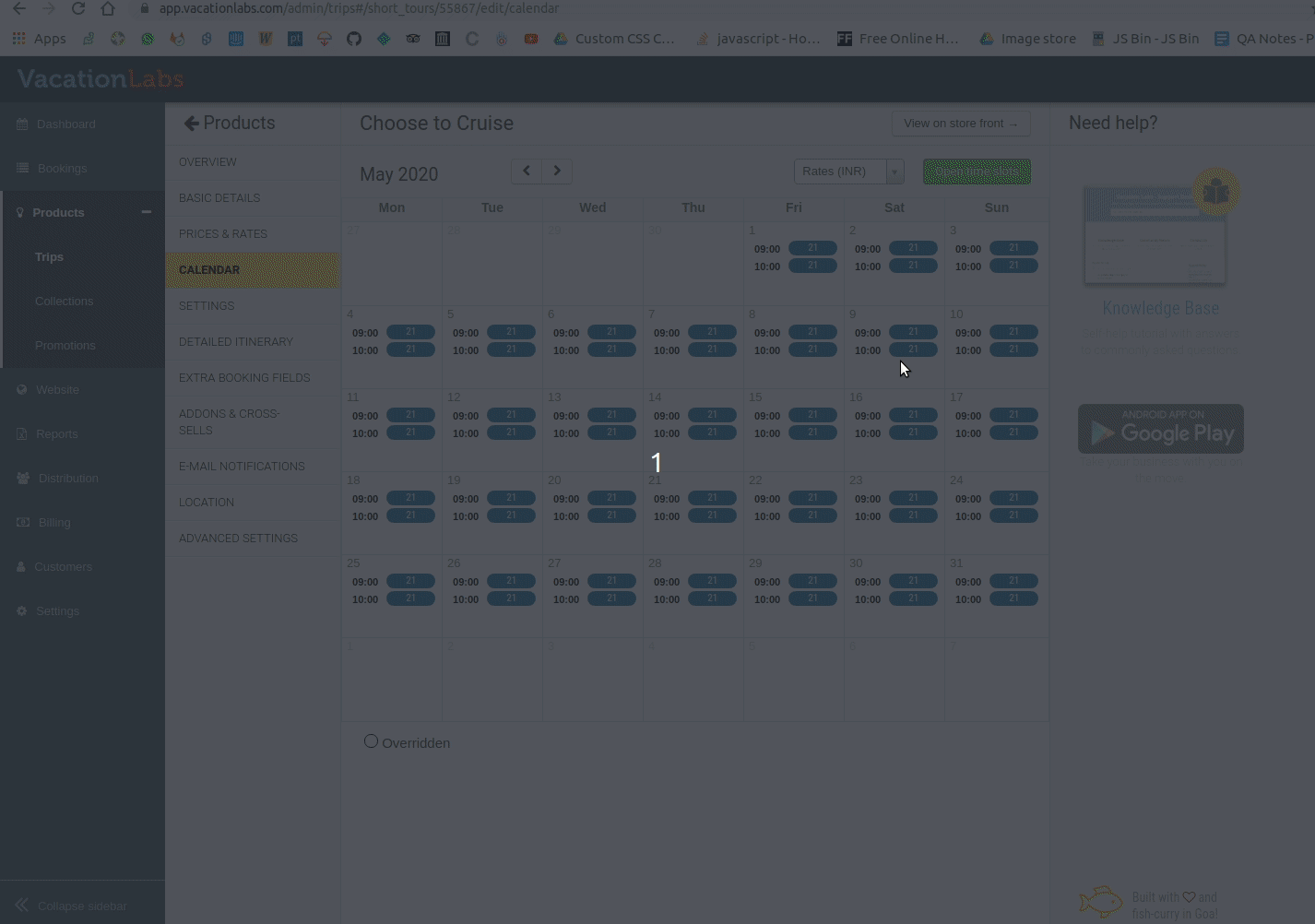Screen dimensions: 1315x924
Task: Click the Settings gear icon in sidebar
Action: pos(22,611)
